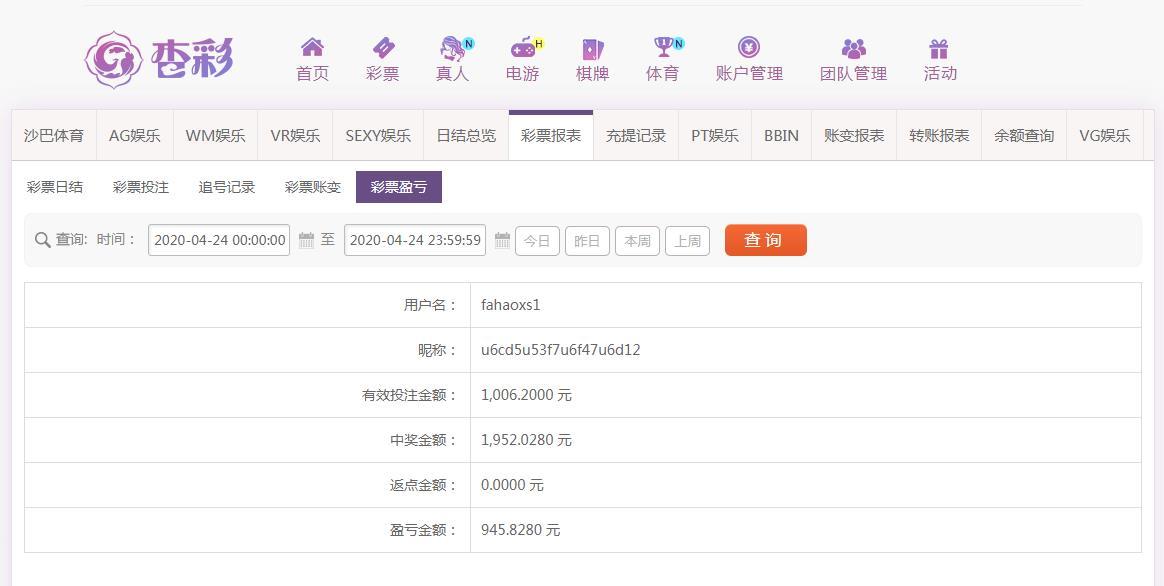Open 账户管理 account management icon
Image resolution: width=1164 pixels, height=586 pixels.
(749, 48)
